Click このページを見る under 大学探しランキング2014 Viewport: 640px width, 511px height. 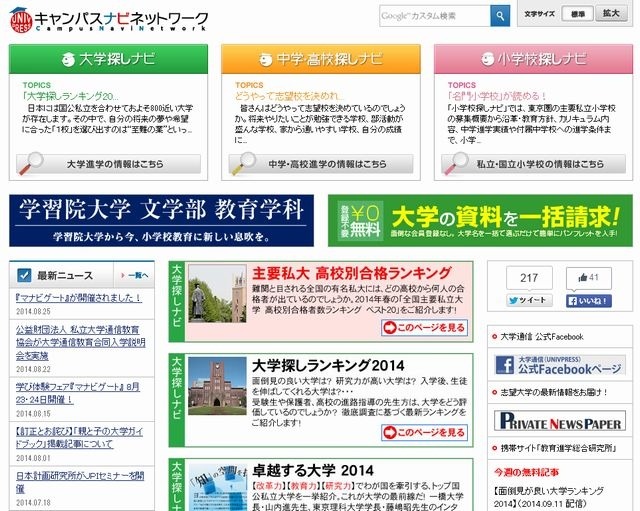coord(424,433)
